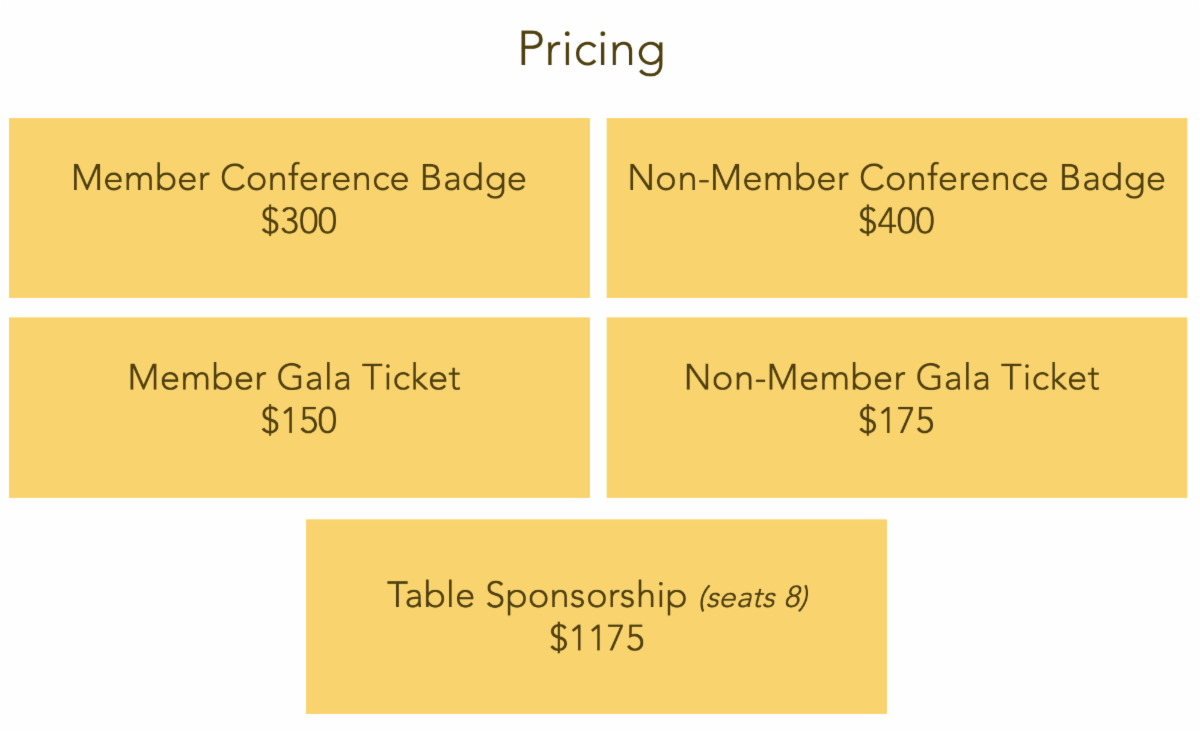1200x731 pixels.
Task: Choose the Non-Member Gala Ticket label
Action: pyautogui.click(x=892, y=377)
